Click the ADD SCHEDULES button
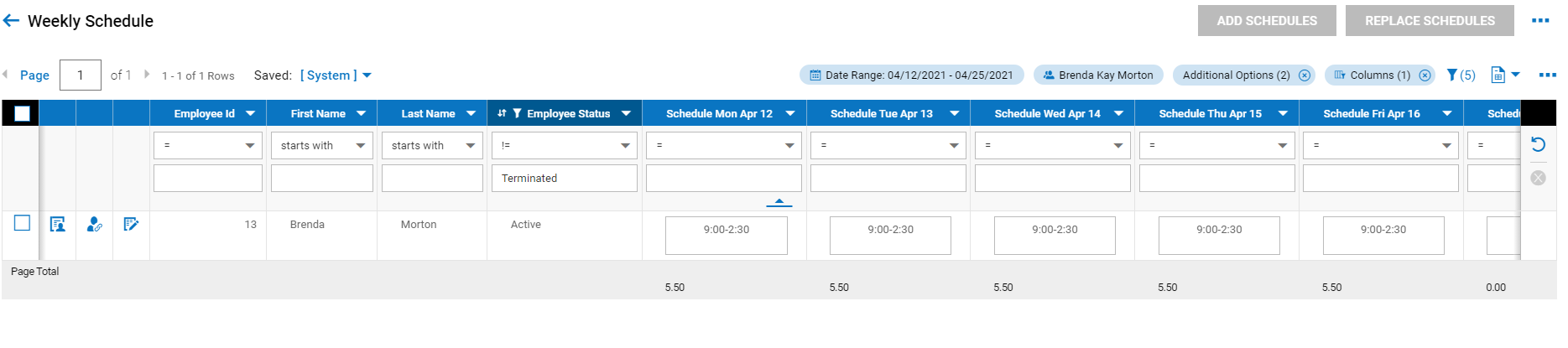The image size is (1568, 348). click(x=1266, y=21)
